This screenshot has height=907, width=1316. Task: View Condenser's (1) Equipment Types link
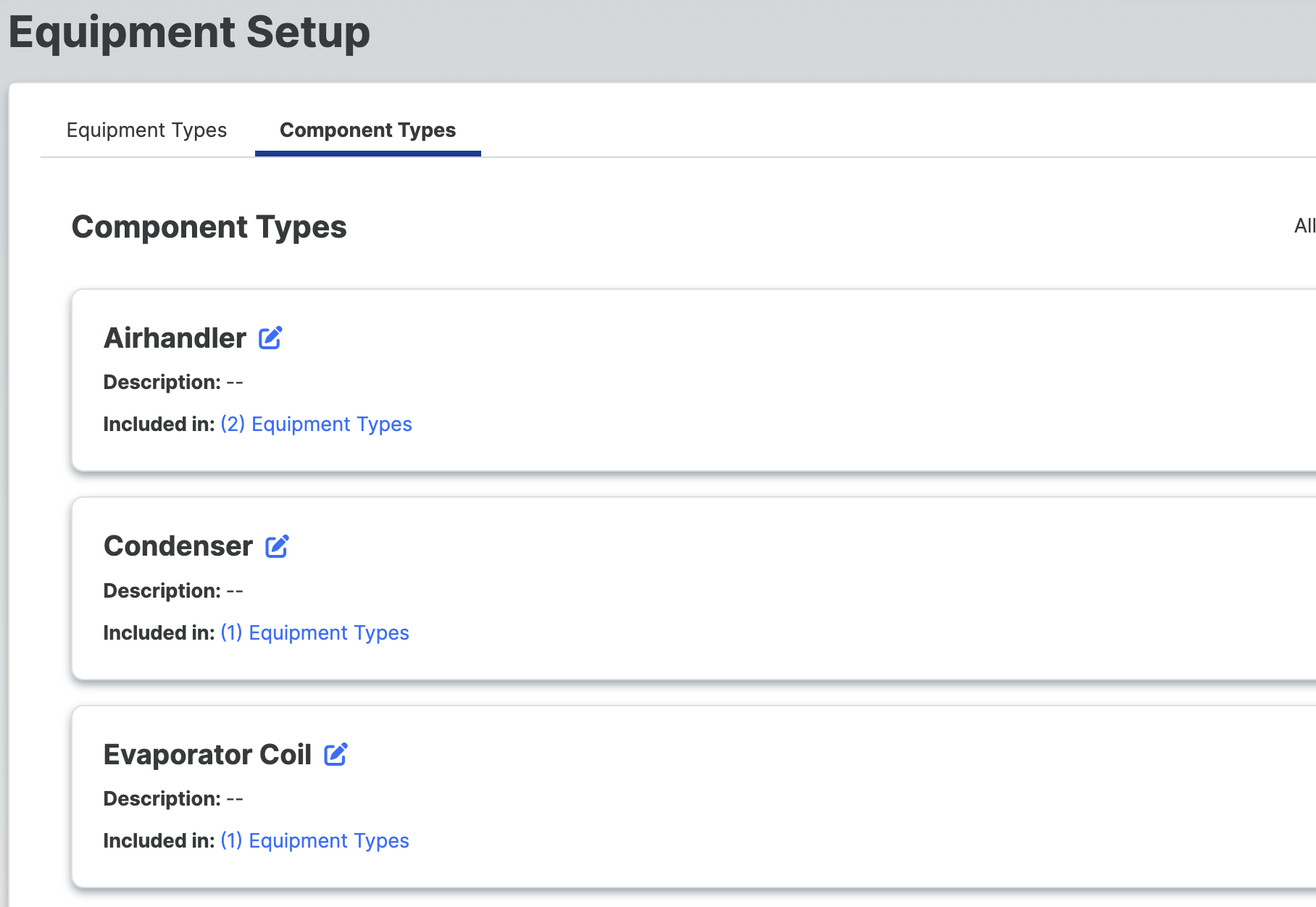pos(315,632)
